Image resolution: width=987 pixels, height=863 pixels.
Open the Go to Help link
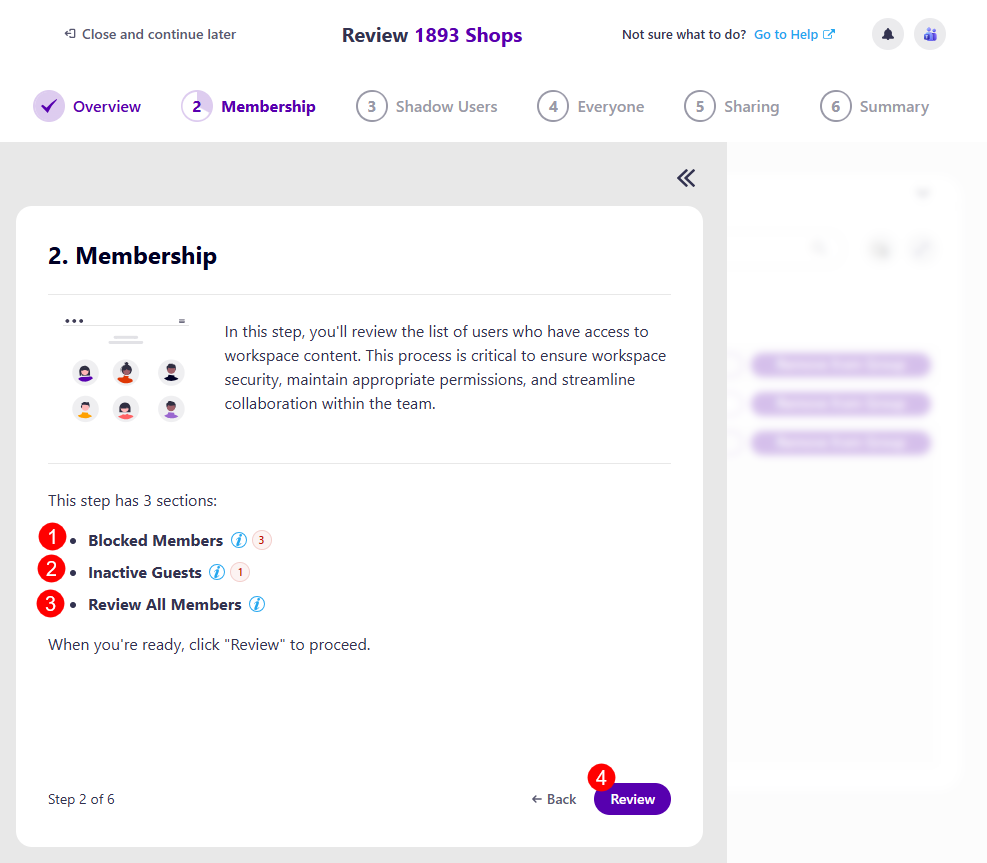tap(786, 34)
